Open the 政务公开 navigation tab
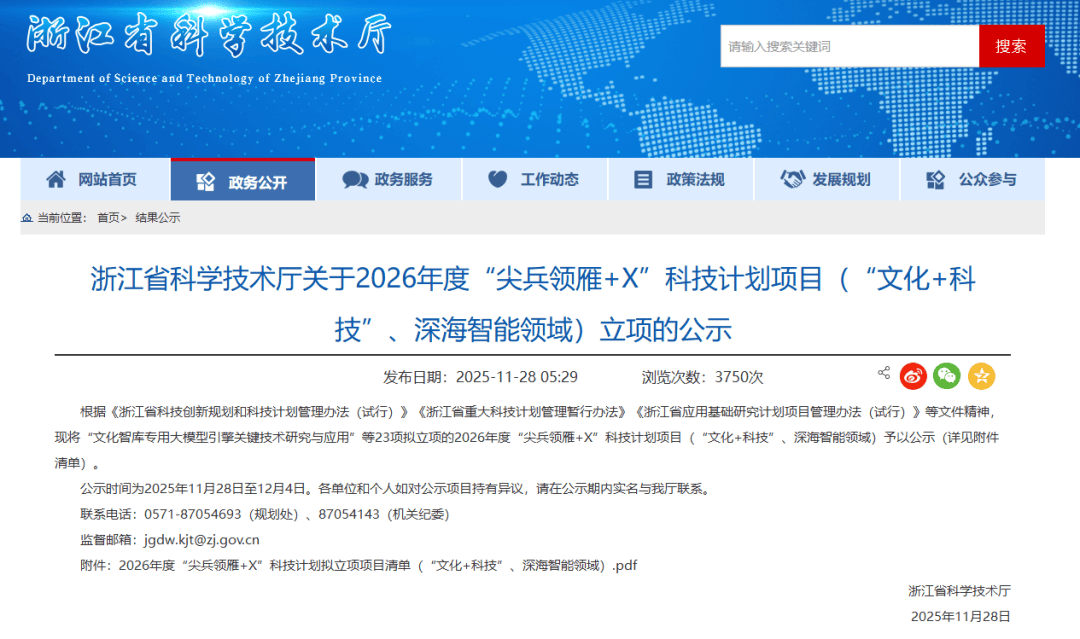The height and width of the screenshot is (639, 1080). 243,181
